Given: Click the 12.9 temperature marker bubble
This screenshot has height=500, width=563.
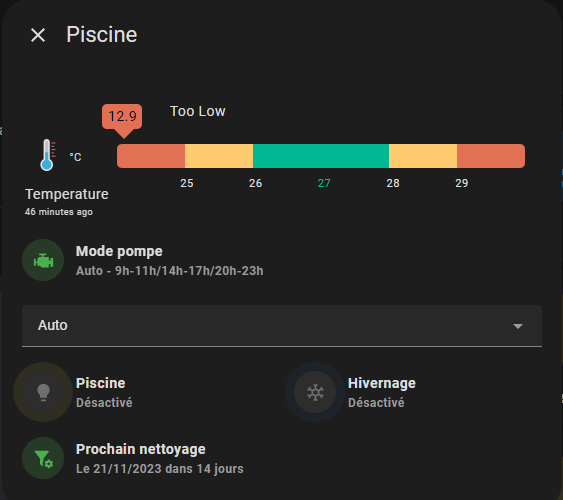Looking at the screenshot, I should pos(122,117).
